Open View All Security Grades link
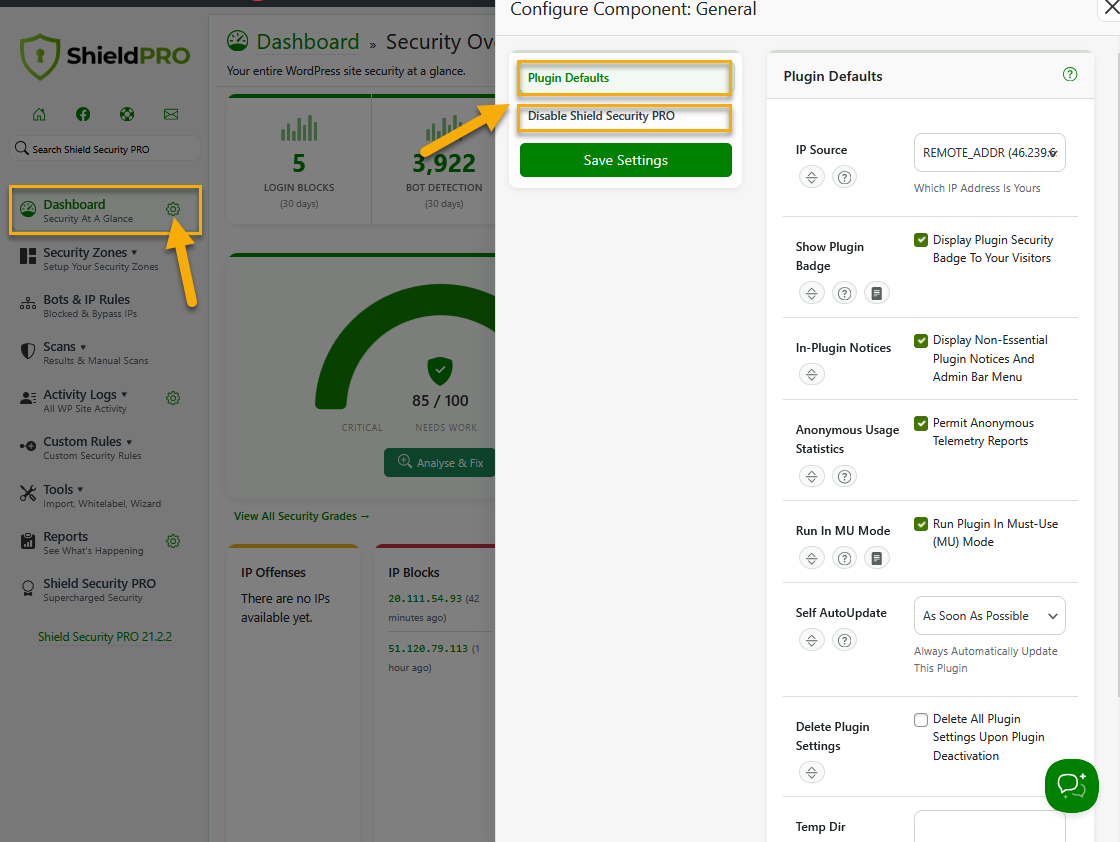 (x=301, y=516)
